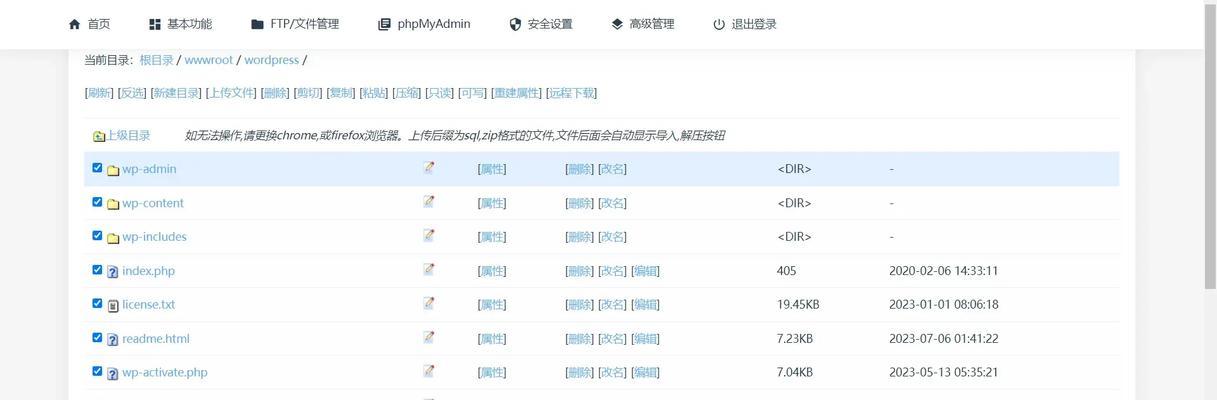
Task: Click 反选 to invert selection
Action: tap(132, 93)
